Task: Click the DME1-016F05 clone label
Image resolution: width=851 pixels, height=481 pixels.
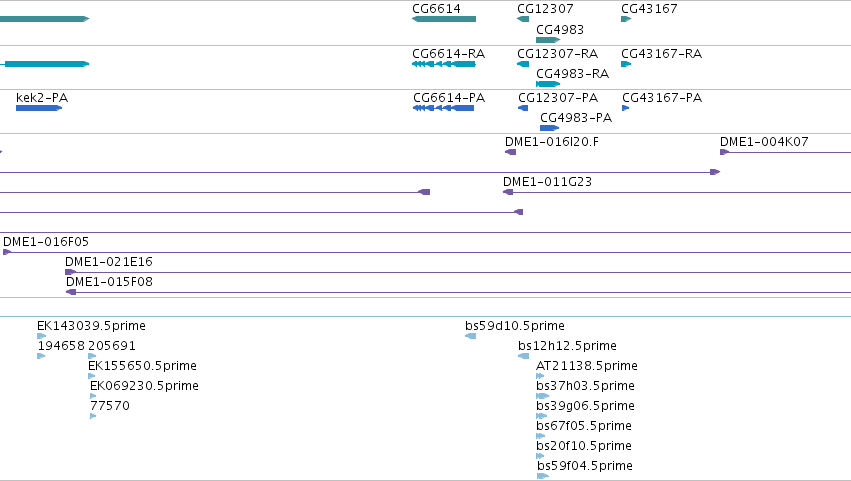Action: coord(46,242)
